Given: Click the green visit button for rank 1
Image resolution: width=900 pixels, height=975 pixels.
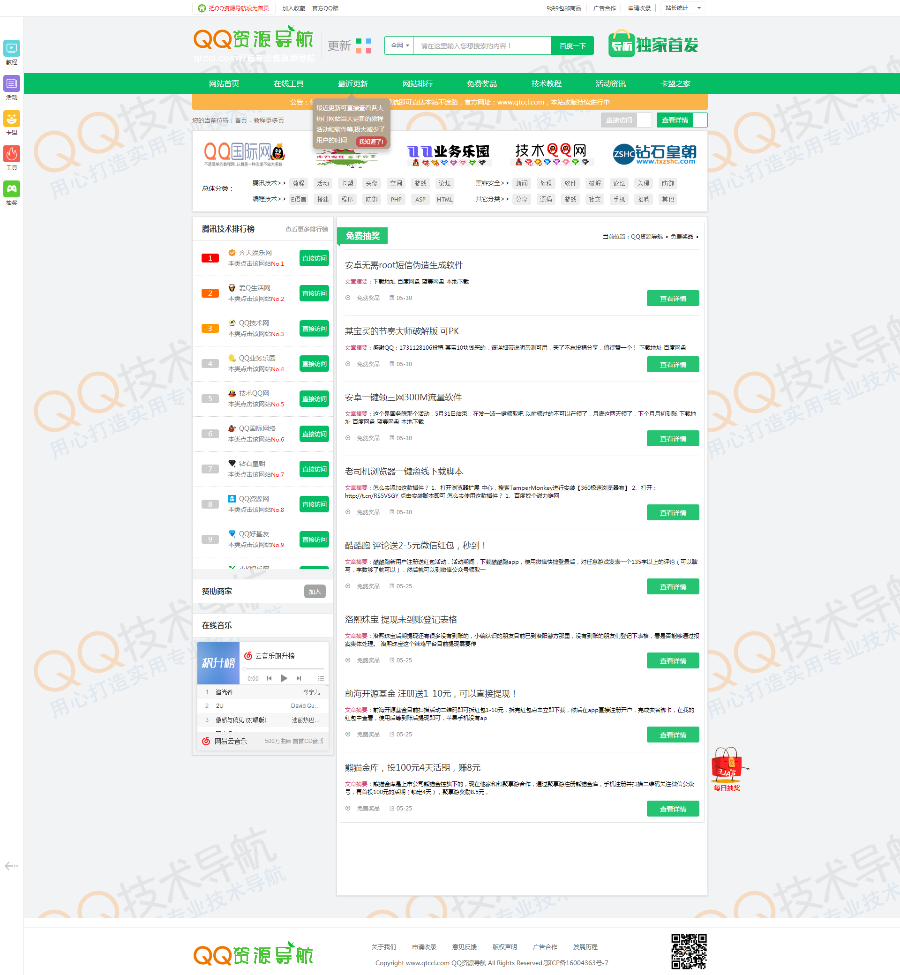Looking at the screenshot, I should [314, 258].
